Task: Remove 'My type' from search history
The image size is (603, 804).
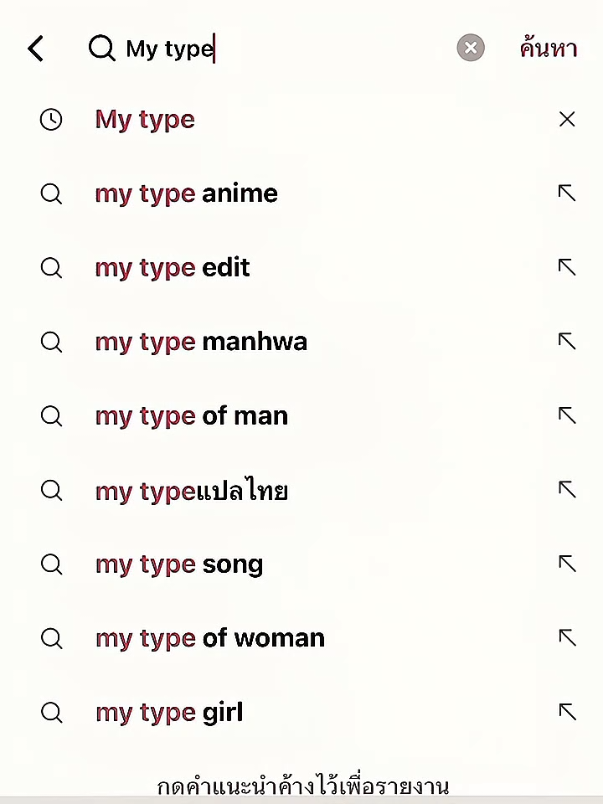Action: 567,119
